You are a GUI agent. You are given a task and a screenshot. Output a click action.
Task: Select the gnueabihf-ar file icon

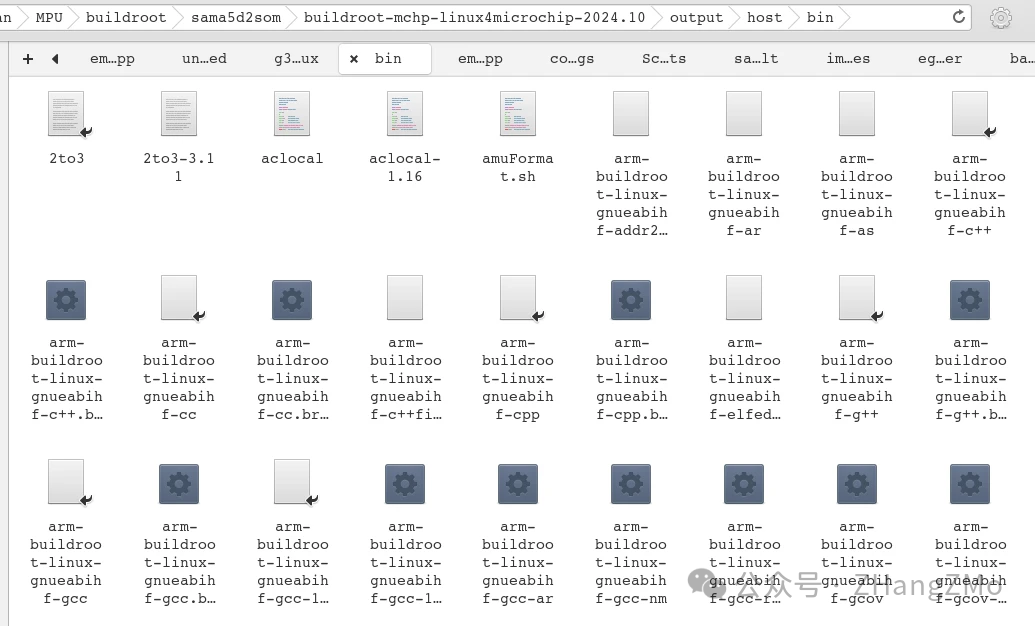744,114
